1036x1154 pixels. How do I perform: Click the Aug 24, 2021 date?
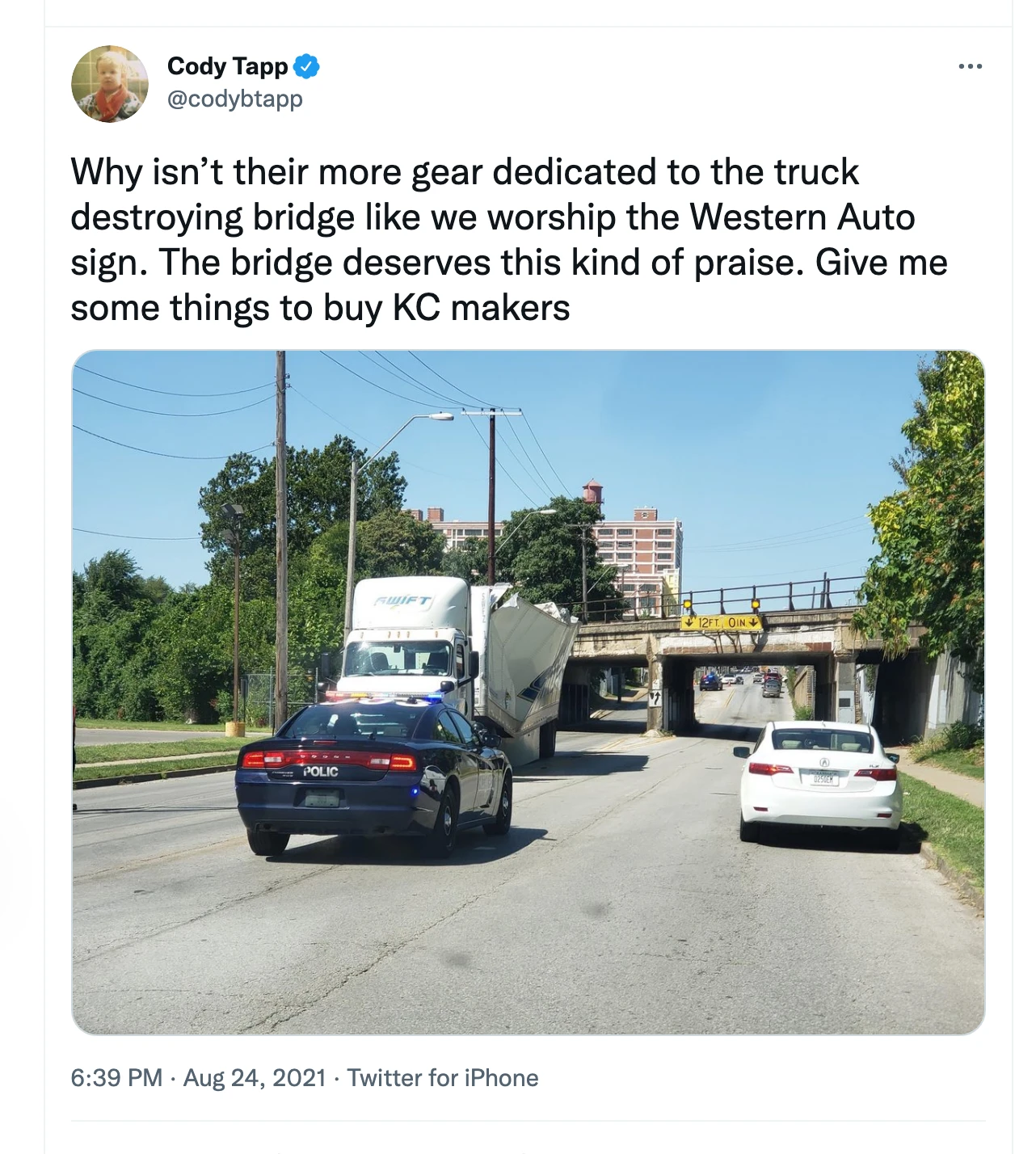click(255, 1078)
